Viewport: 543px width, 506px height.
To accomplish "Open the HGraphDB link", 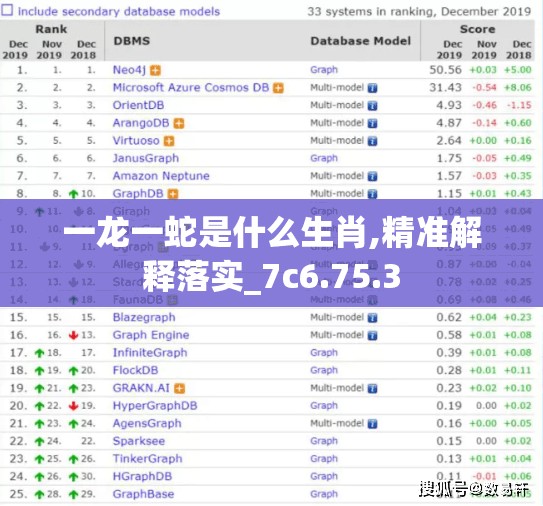I will coord(142,476).
